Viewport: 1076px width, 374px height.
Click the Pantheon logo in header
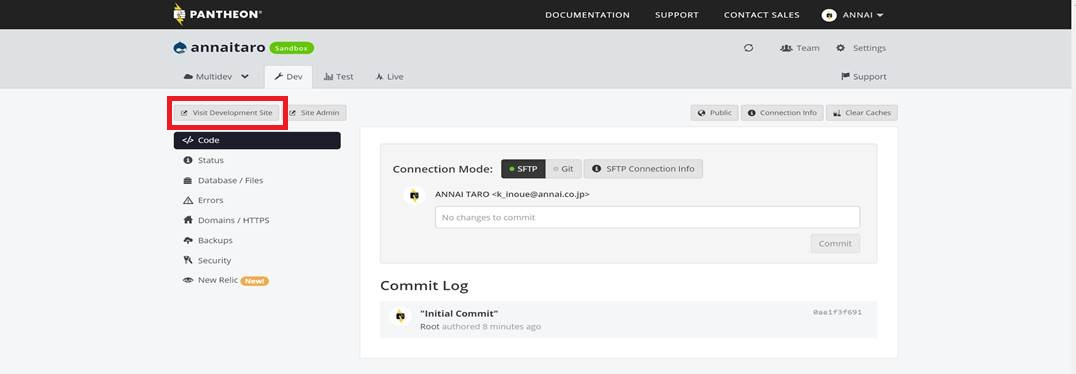(x=218, y=14)
